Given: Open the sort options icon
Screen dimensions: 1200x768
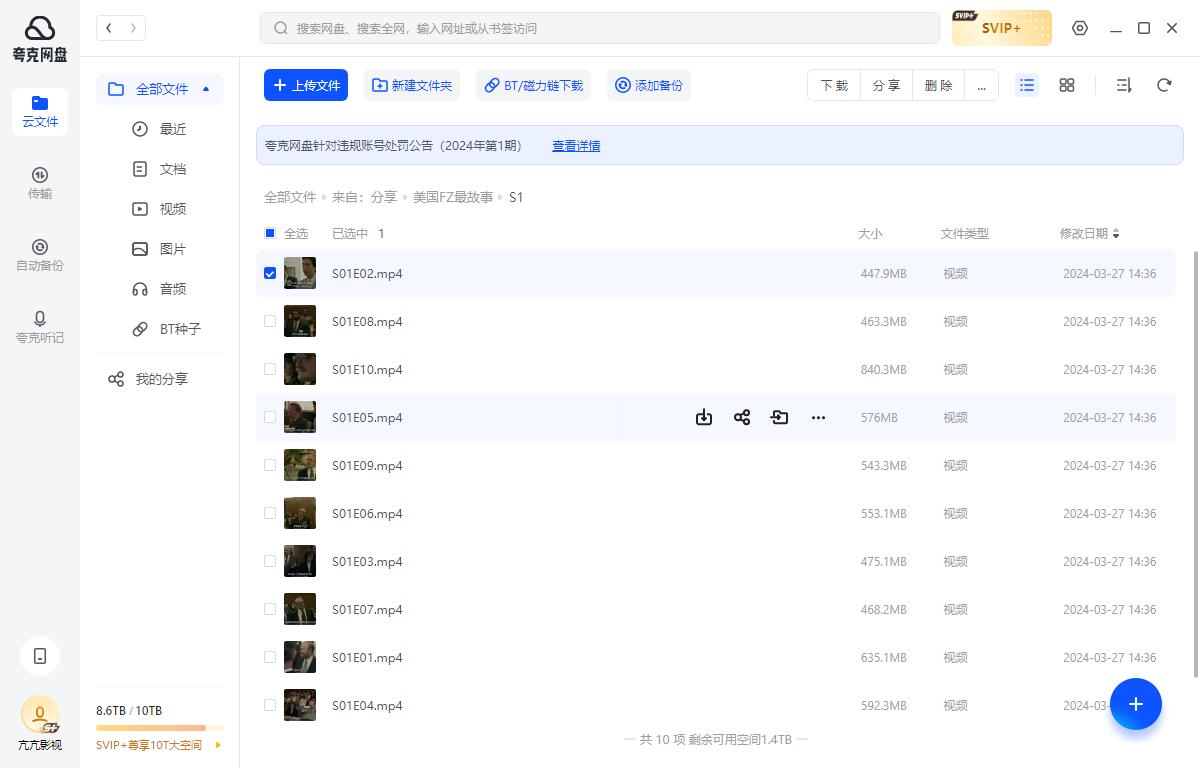Looking at the screenshot, I should click(1123, 85).
